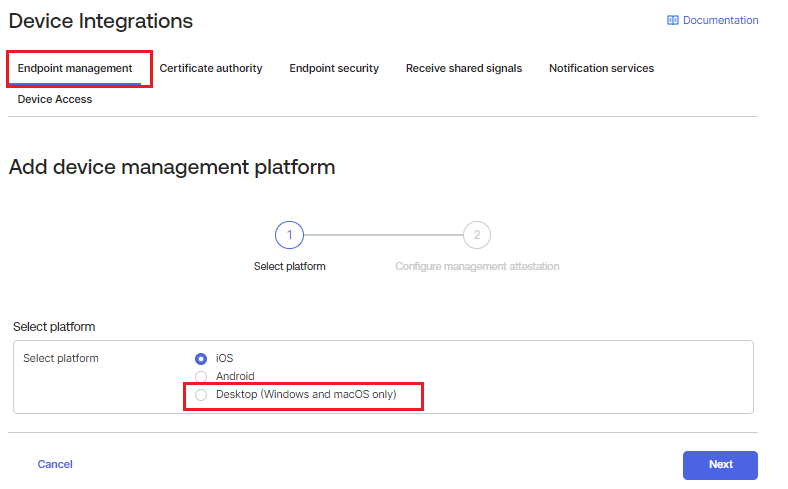The image size is (788, 489).
Task: Go to the Endpoint security tab
Action: click(334, 68)
